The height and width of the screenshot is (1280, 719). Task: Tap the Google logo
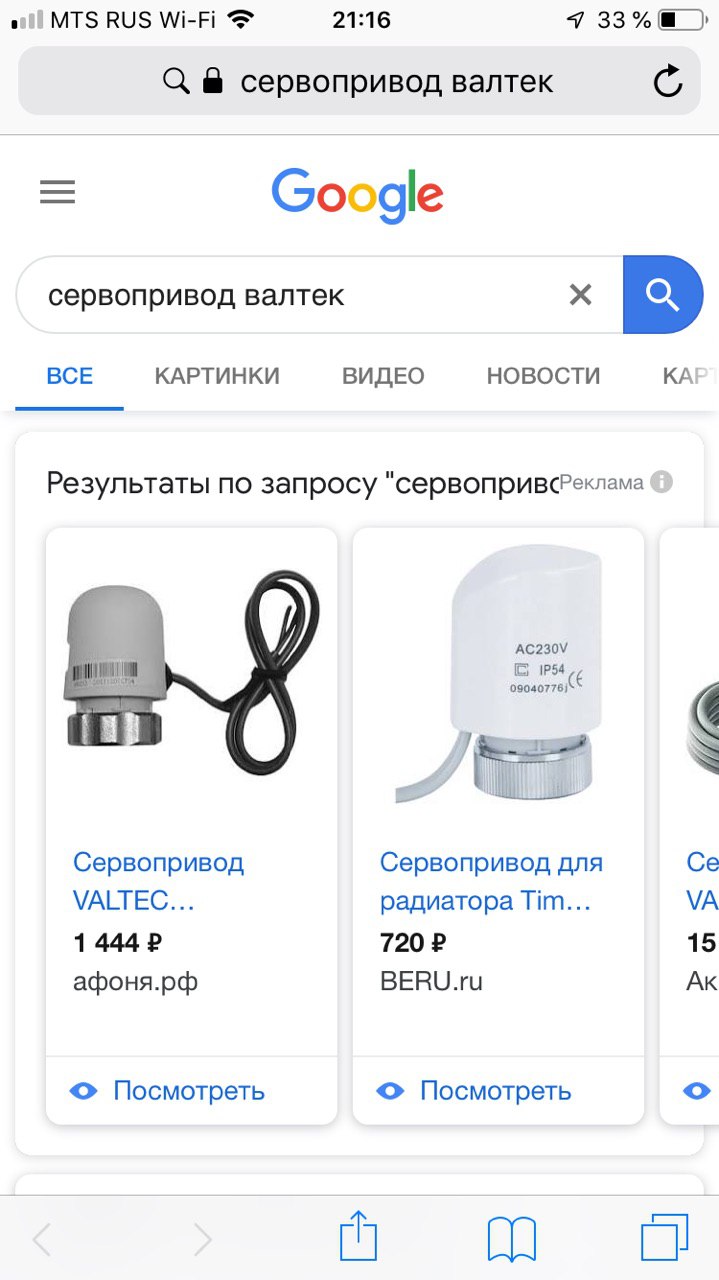tap(357, 195)
